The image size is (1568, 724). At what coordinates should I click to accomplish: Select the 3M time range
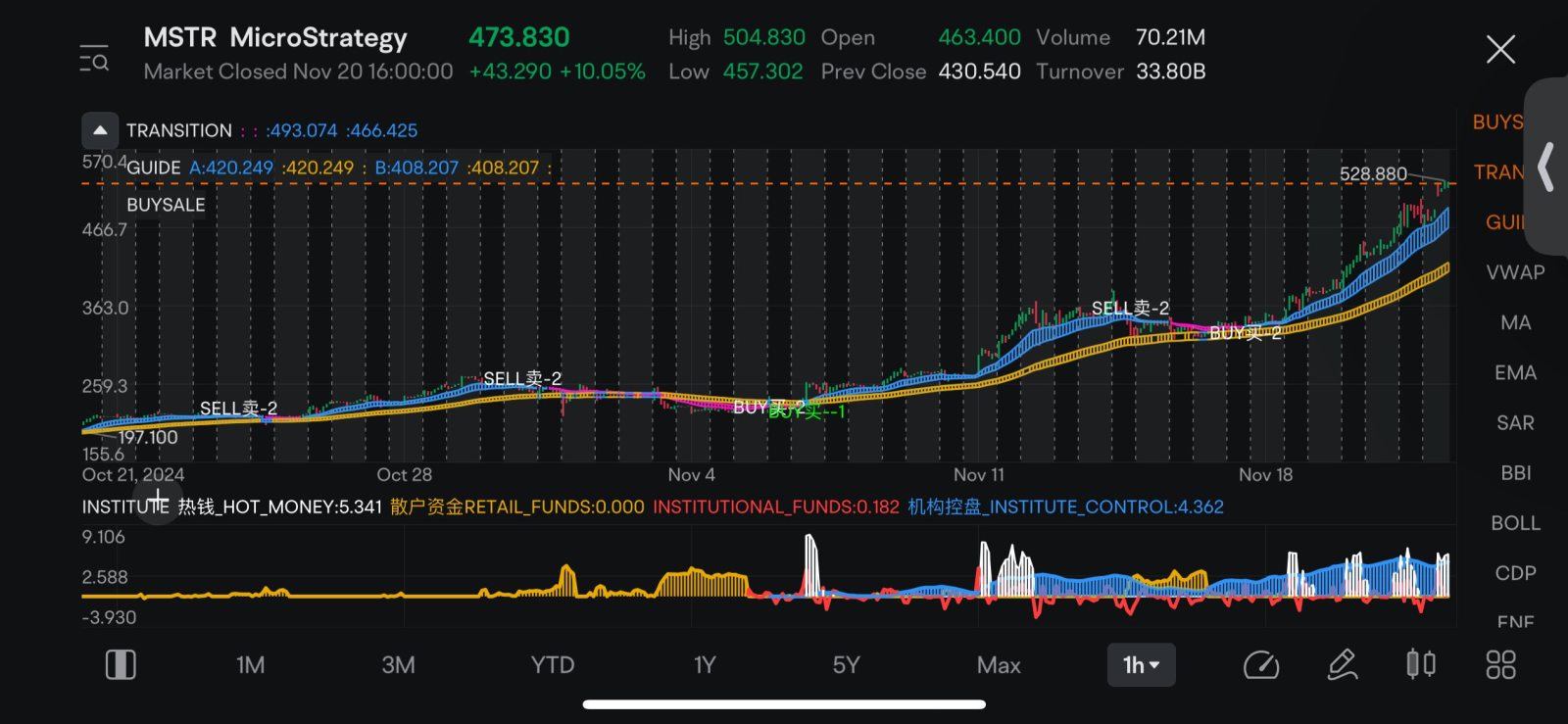click(398, 665)
